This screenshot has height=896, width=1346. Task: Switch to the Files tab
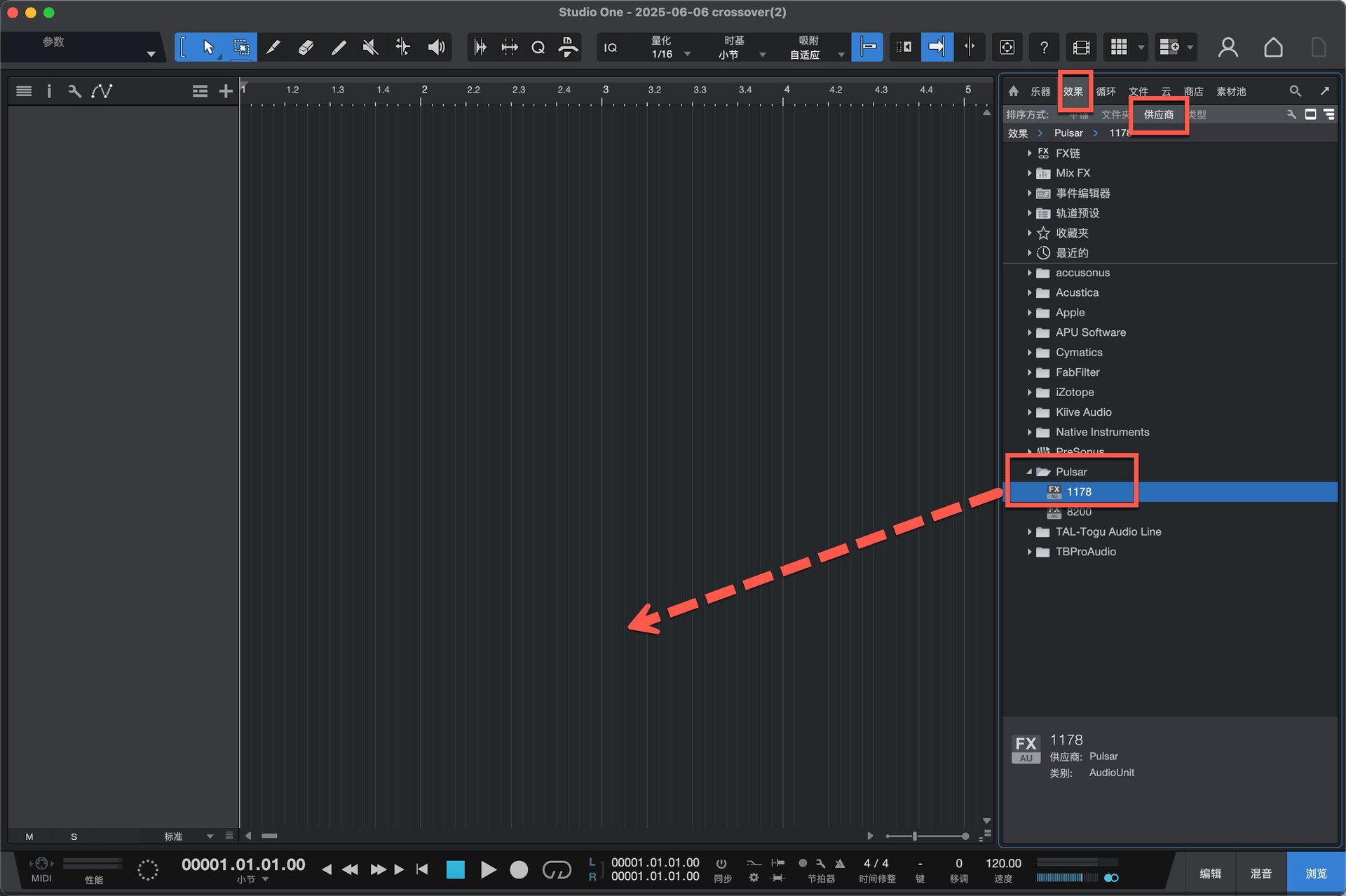point(1138,92)
